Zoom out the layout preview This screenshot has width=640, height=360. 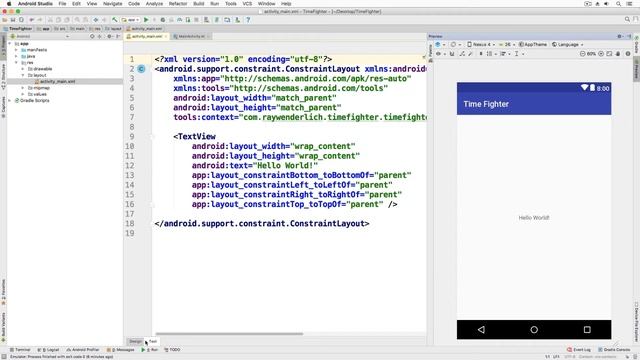583,53
